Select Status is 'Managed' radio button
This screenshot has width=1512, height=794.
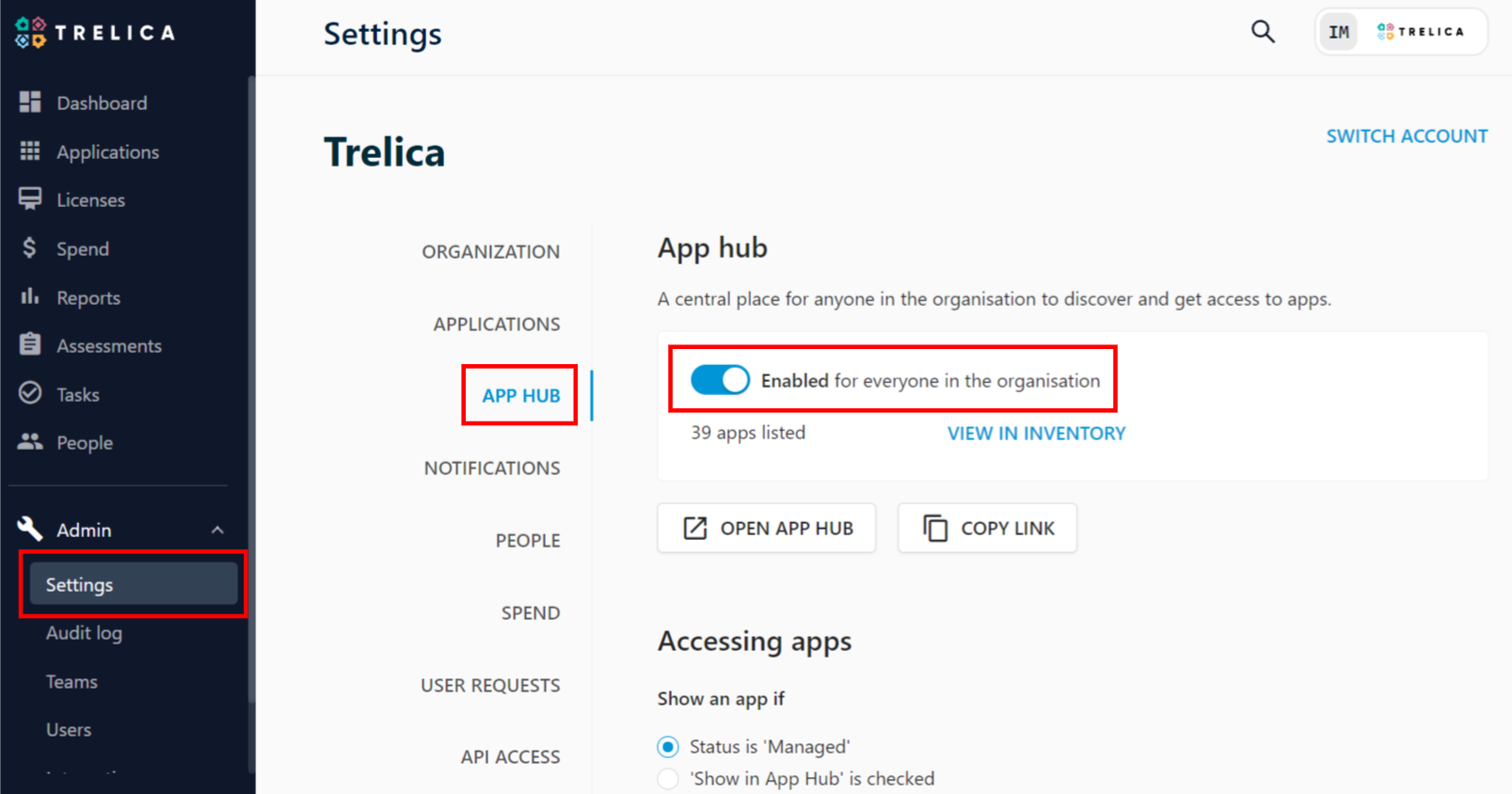tap(668, 747)
